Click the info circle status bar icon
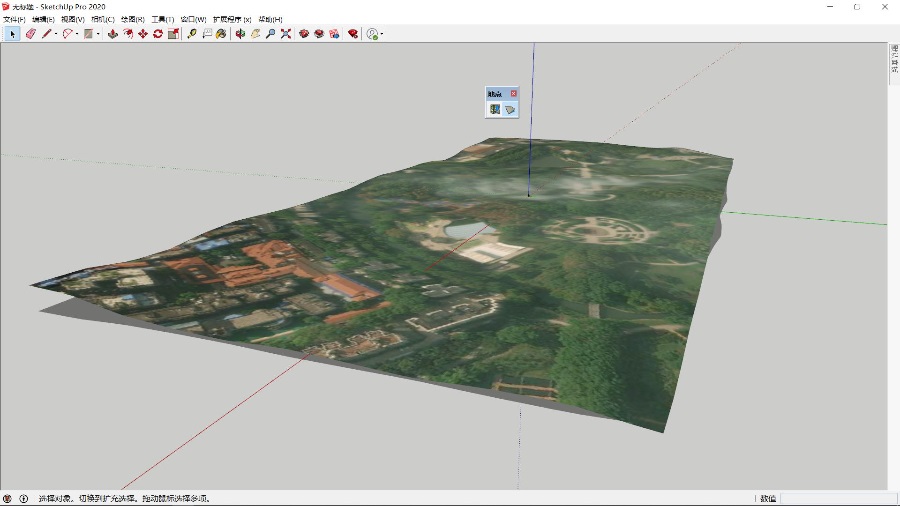Image resolution: width=900 pixels, height=506 pixels. [x=24, y=499]
